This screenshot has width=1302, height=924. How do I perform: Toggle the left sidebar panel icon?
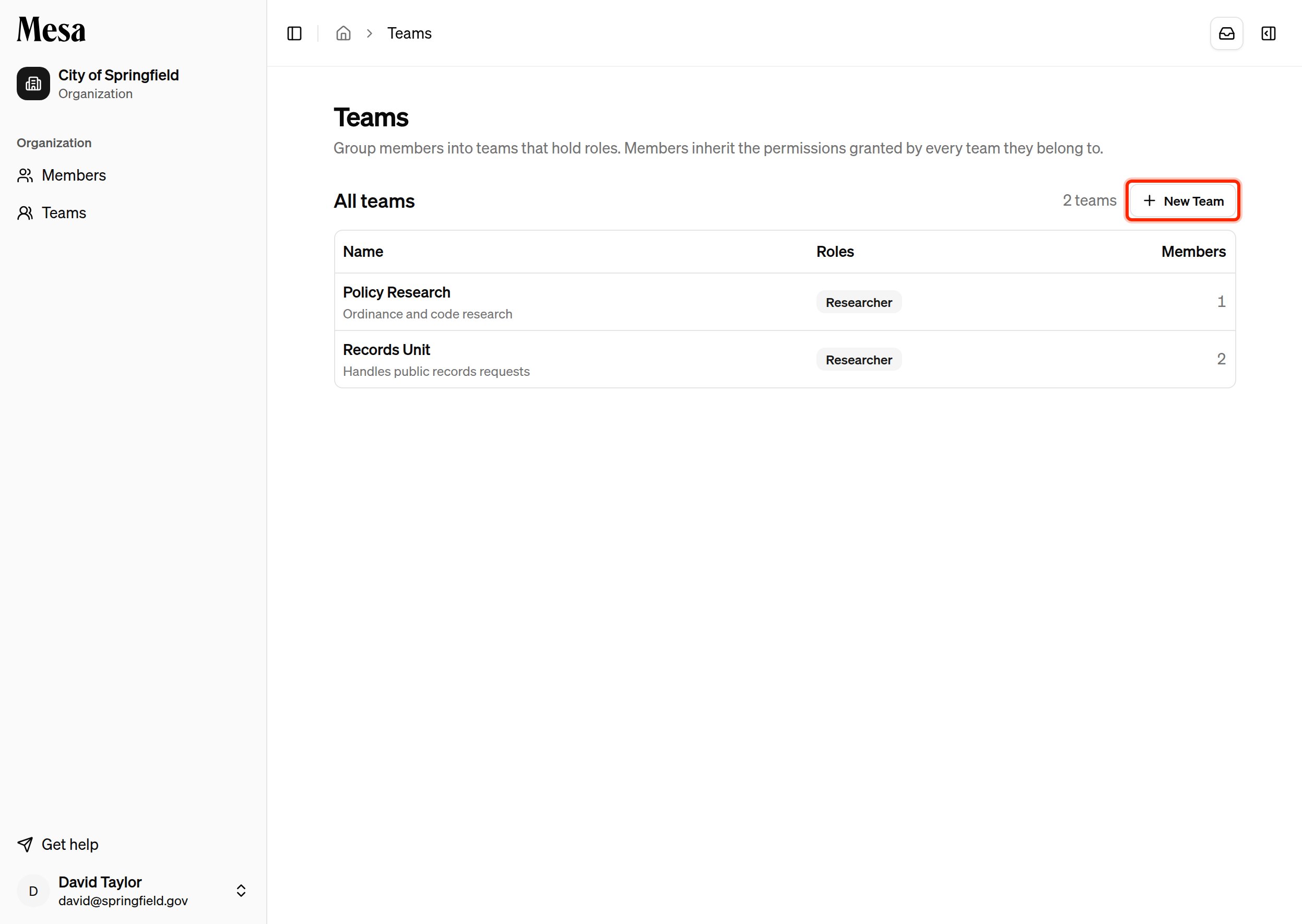click(294, 33)
